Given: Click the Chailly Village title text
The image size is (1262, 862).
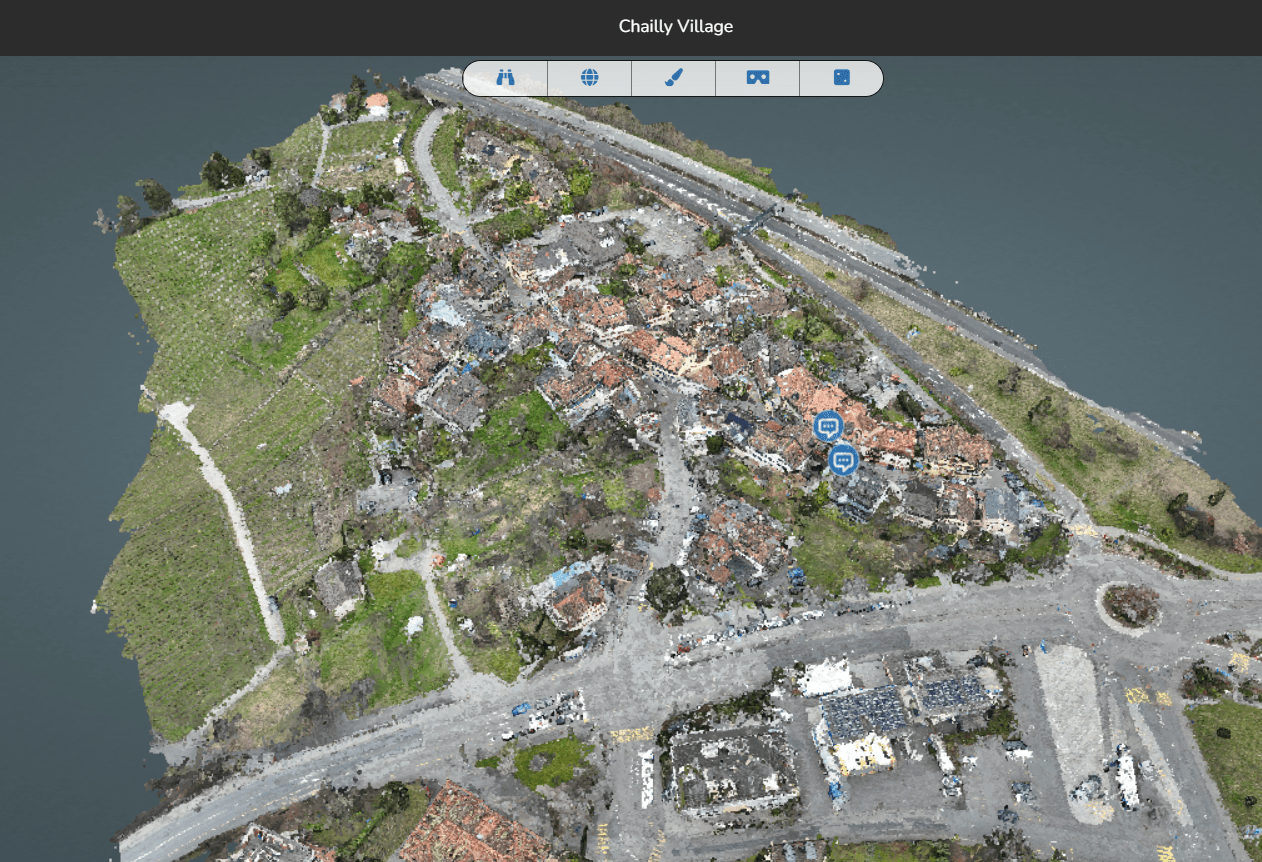Looking at the screenshot, I should pyautogui.click(x=676, y=27).
